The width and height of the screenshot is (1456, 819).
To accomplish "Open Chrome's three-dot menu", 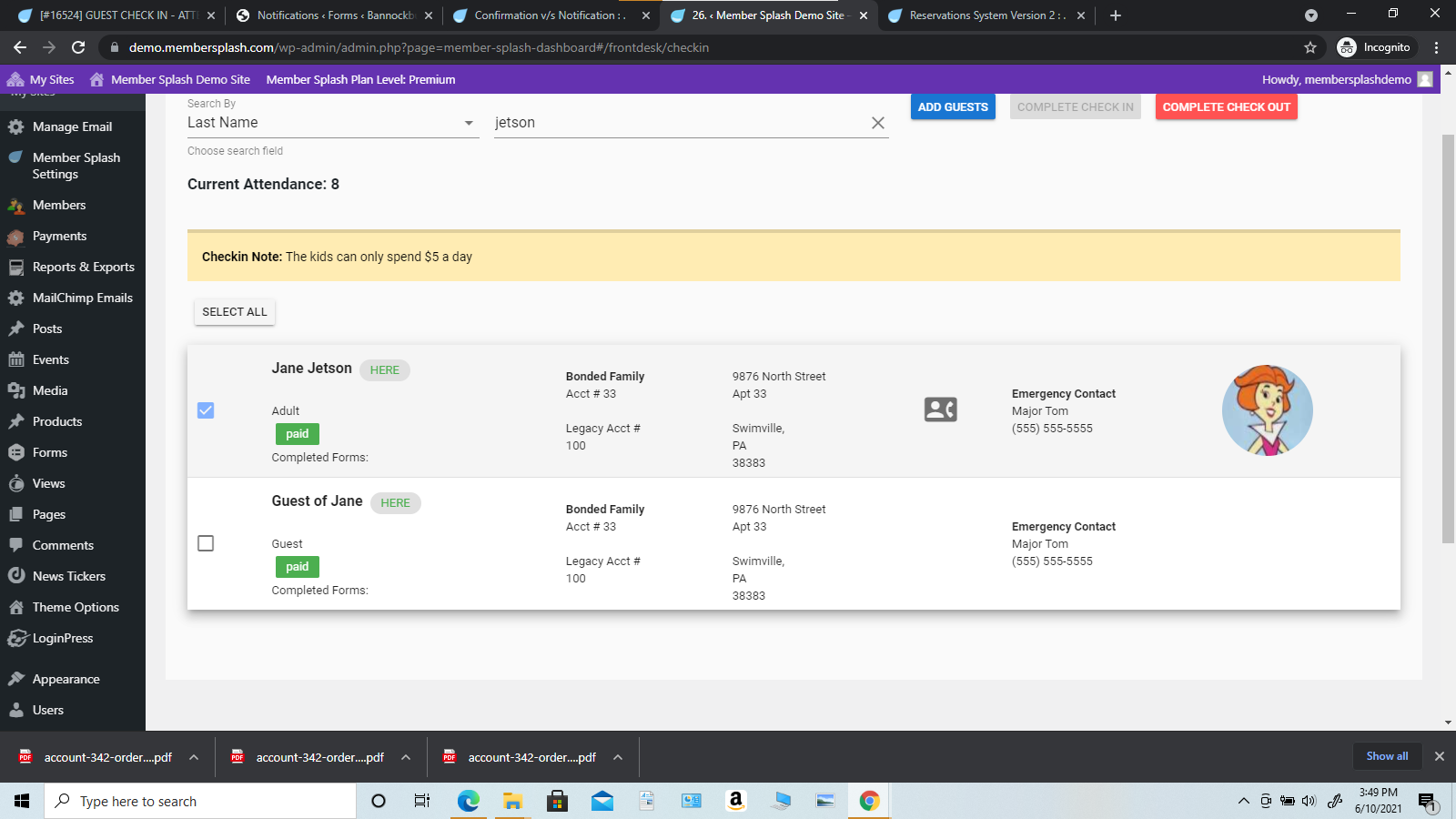I will tap(1436, 47).
